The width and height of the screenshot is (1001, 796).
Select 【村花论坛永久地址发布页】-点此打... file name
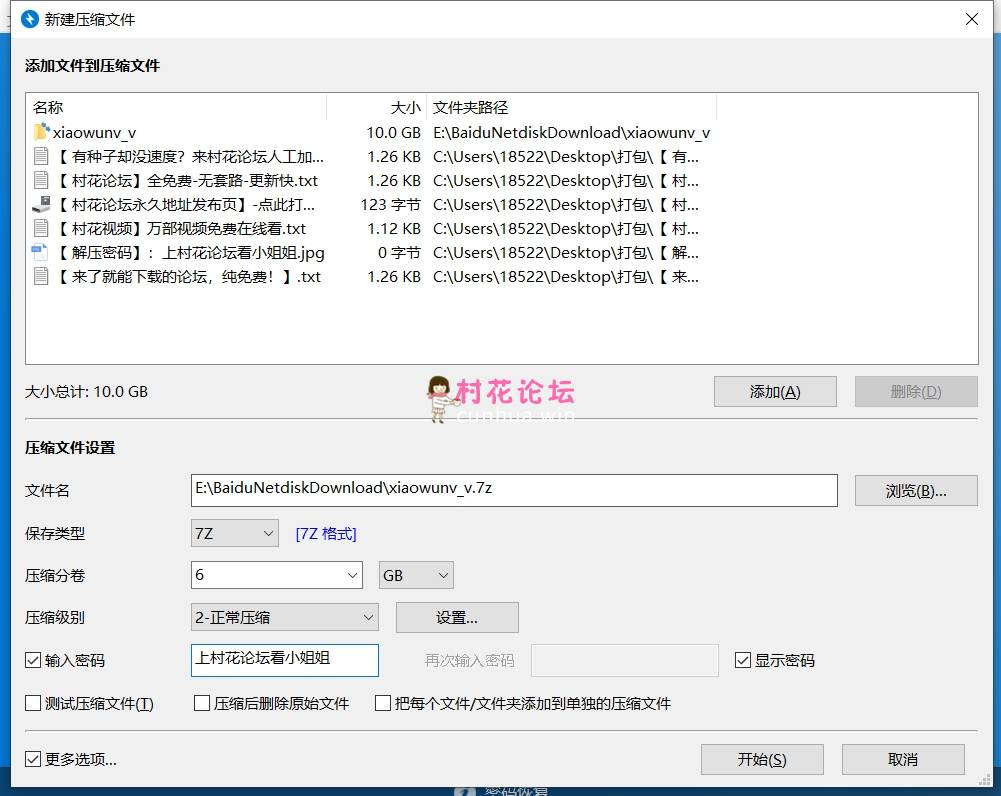[x=186, y=205]
